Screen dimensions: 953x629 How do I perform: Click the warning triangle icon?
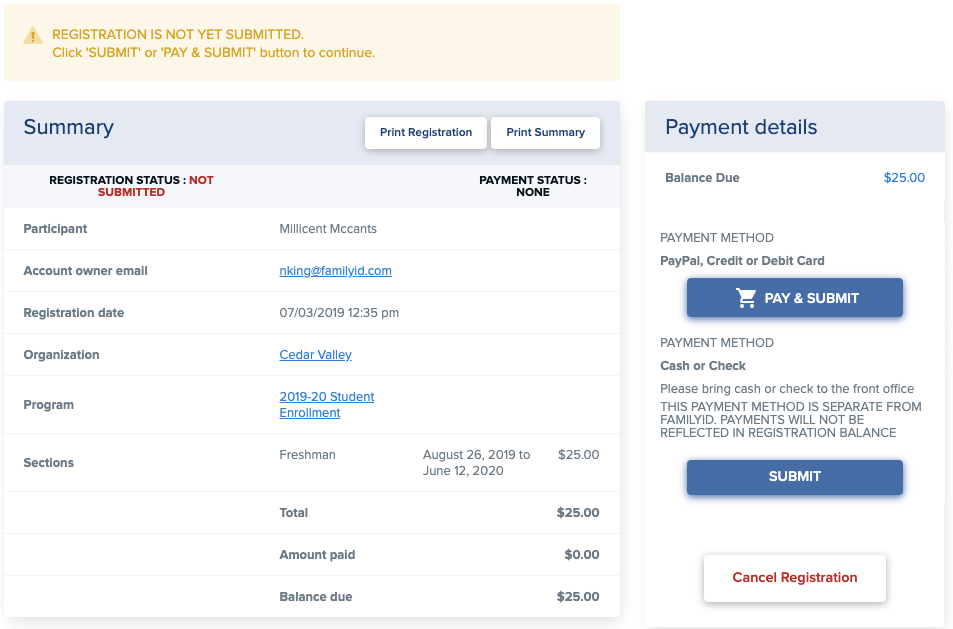[34, 35]
